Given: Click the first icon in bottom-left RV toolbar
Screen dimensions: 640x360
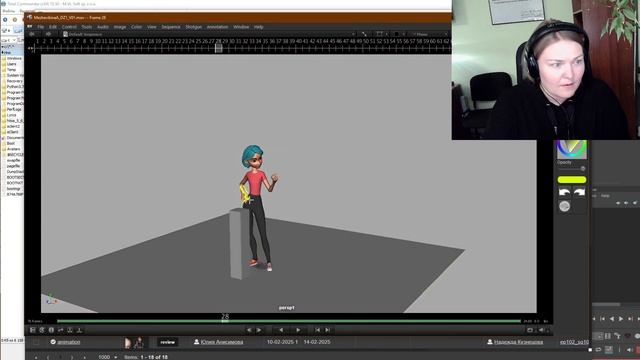Looking at the screenshot, I should point(33,330).
